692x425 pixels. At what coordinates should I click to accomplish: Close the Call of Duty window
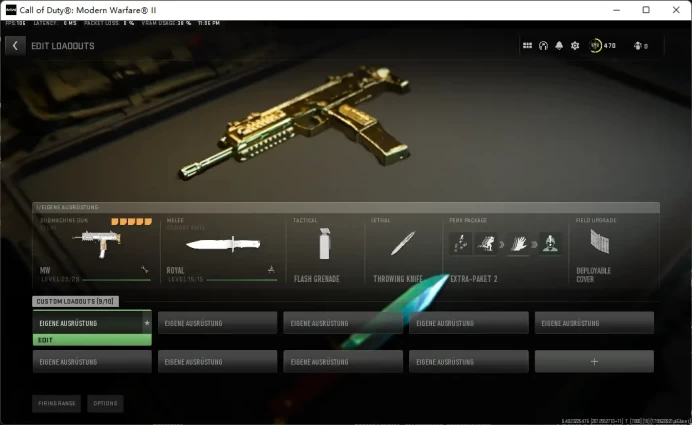[676, 10]
